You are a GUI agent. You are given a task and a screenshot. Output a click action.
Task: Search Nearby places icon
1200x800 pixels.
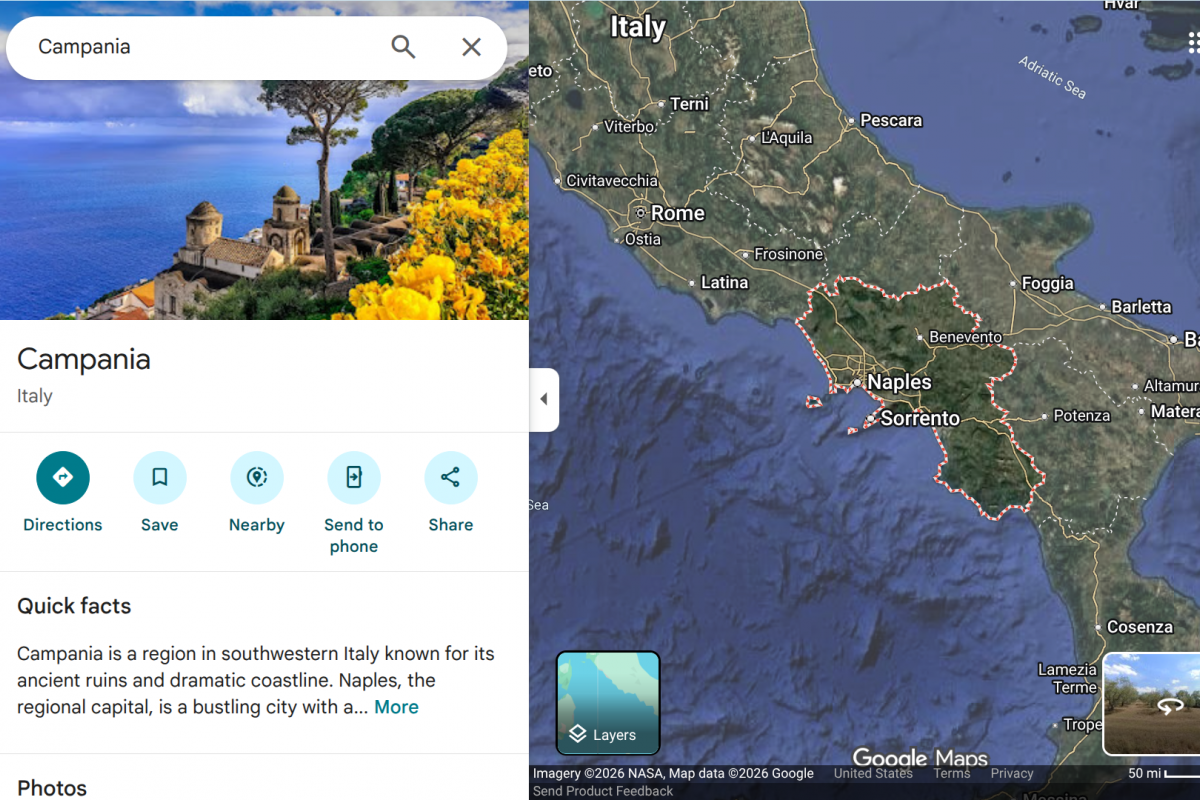[x=257, y=478]
